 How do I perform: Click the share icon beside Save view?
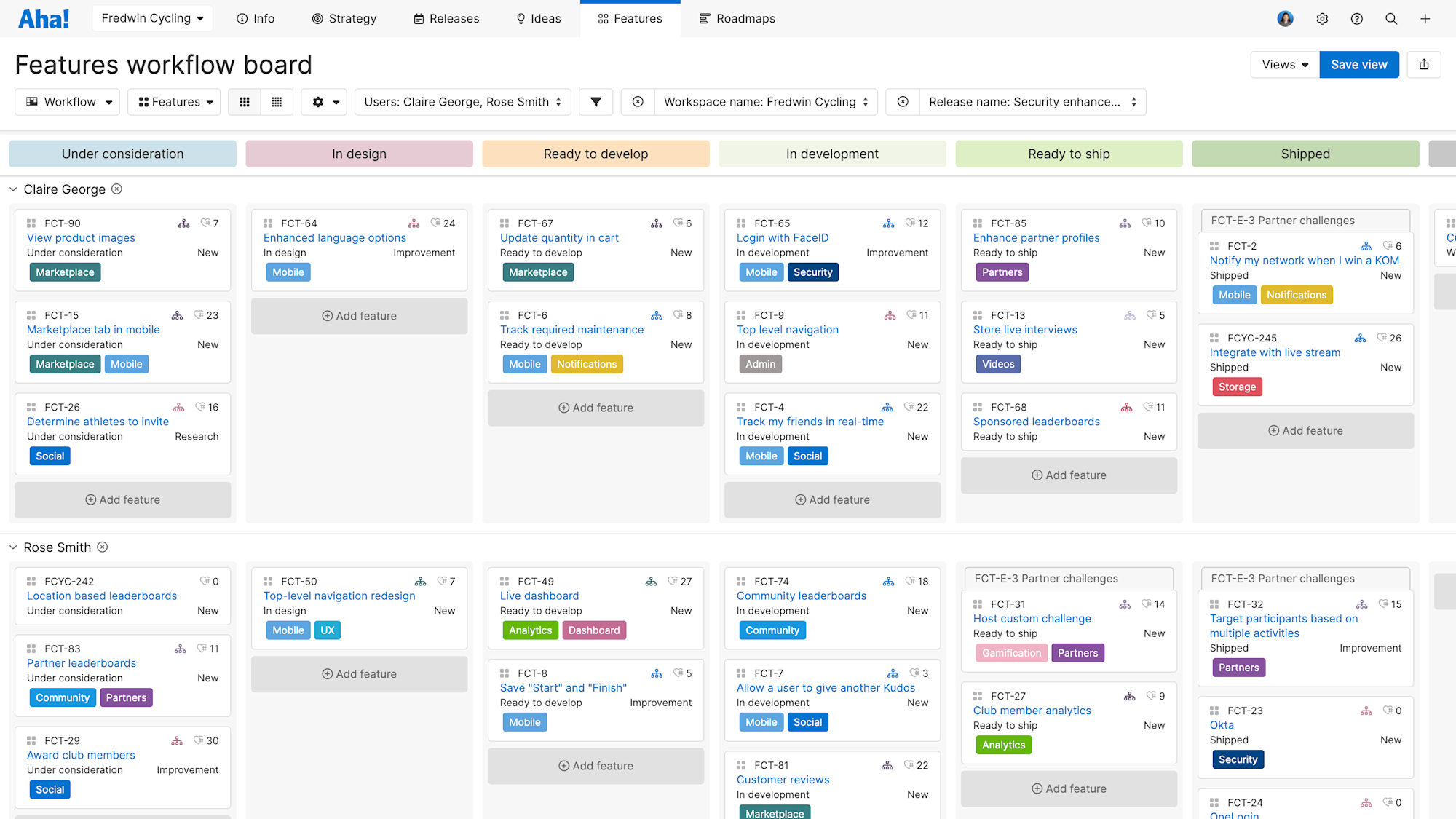tap(1423, 64)
